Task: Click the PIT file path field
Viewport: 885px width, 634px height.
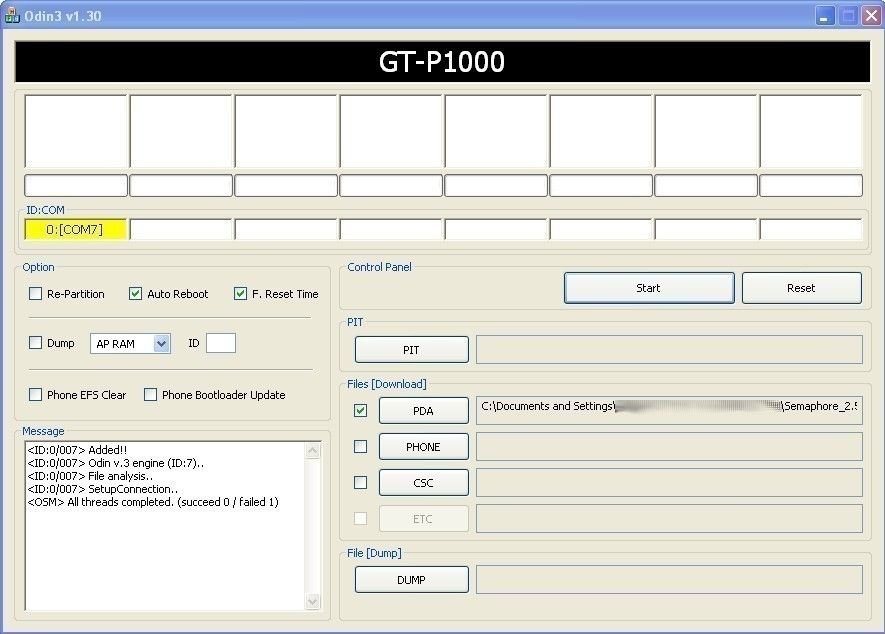Action: click(669, 350)
